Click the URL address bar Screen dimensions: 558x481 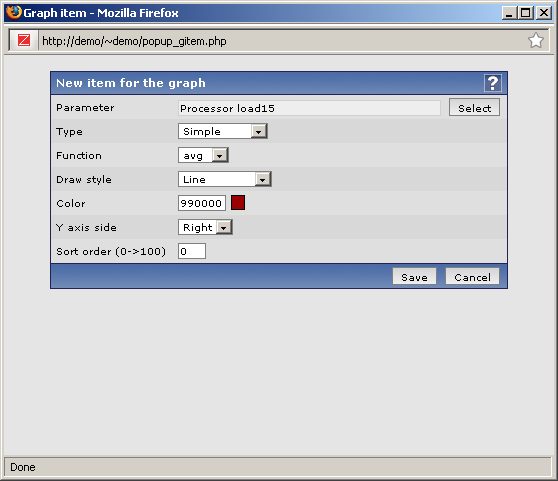[x=281, y=41]
